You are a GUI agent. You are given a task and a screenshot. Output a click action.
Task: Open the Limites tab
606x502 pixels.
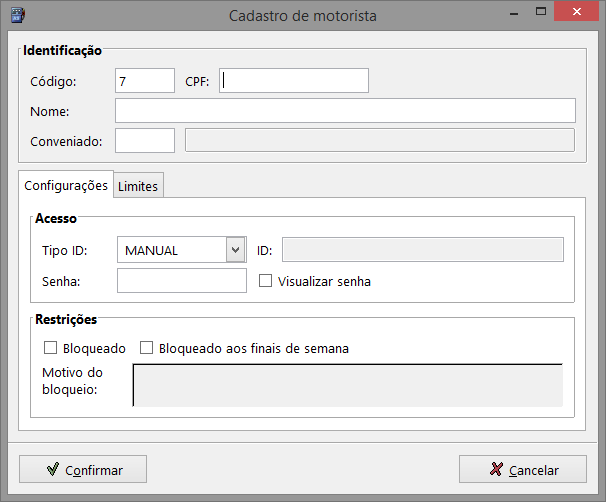click(x=138, y=186)
